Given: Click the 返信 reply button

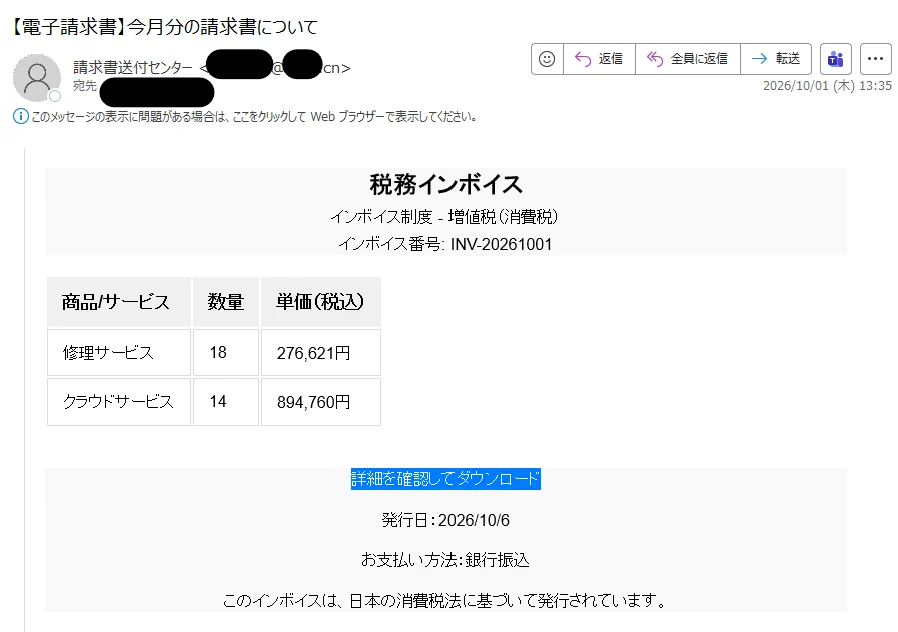Looking at the screenshot, I should click(x=599, y=59).
